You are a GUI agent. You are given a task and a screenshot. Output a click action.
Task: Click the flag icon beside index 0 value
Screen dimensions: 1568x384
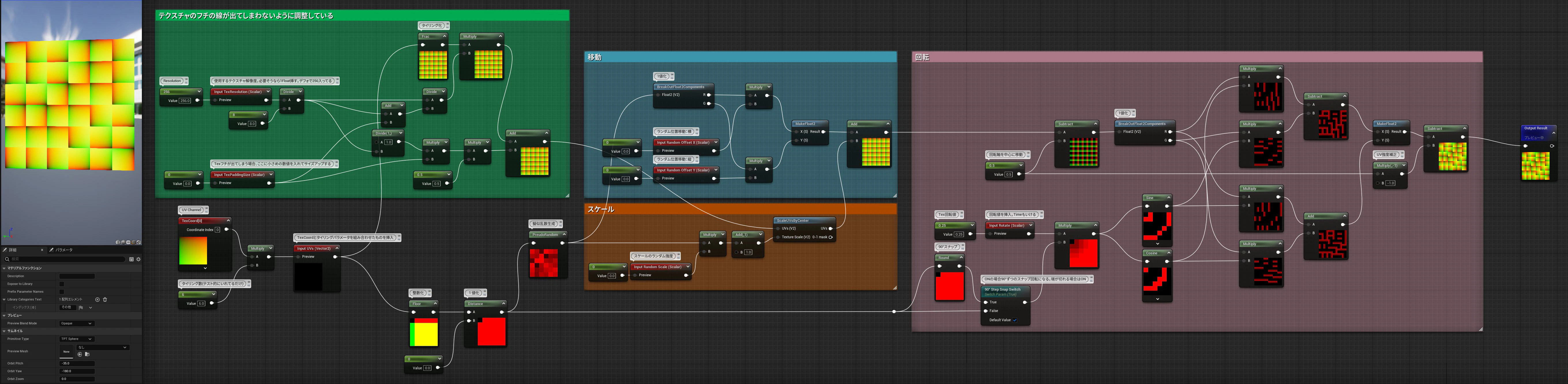tap(81, 307)
